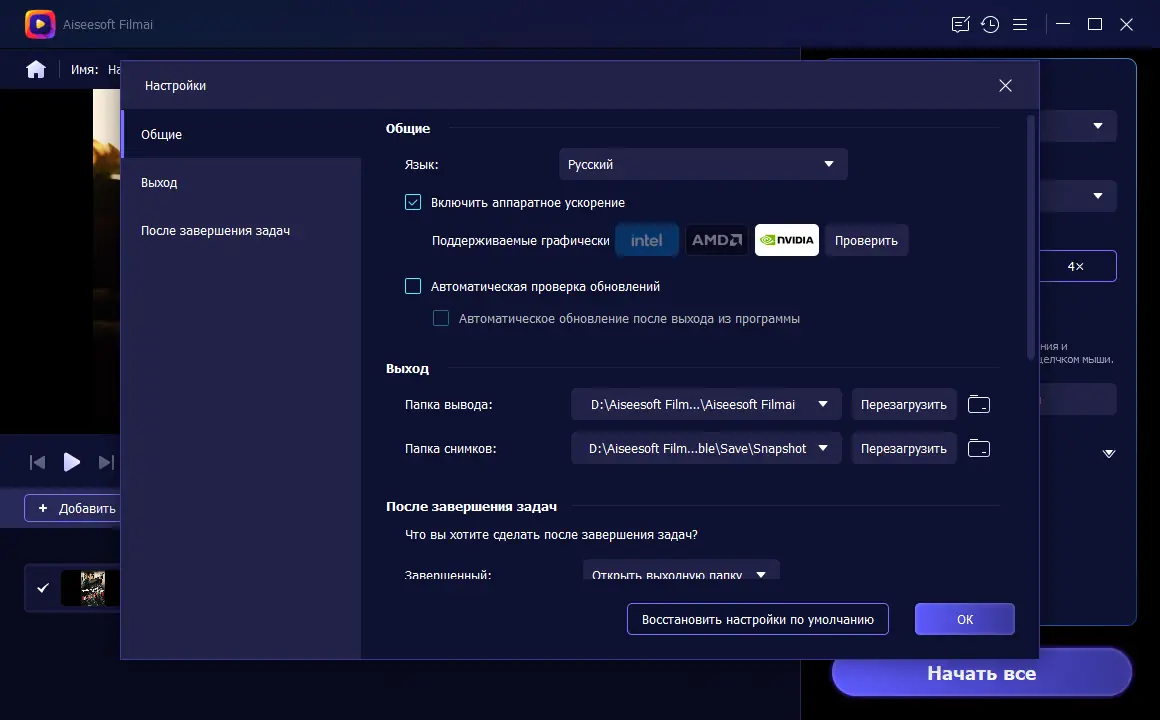
Task: Select the 4× upscale option
Action: (1076, 266)
